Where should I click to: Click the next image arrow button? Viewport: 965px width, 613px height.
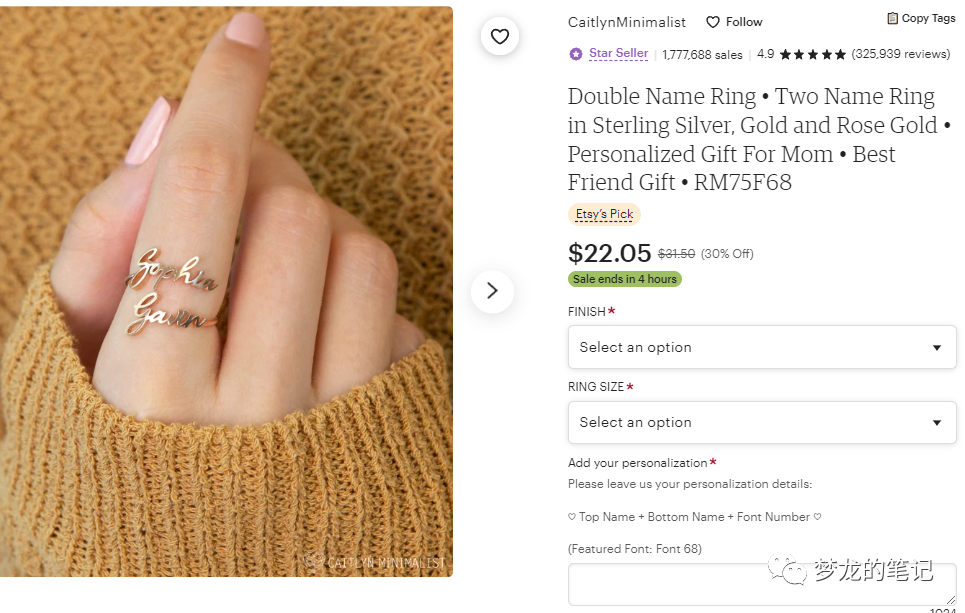492,291
